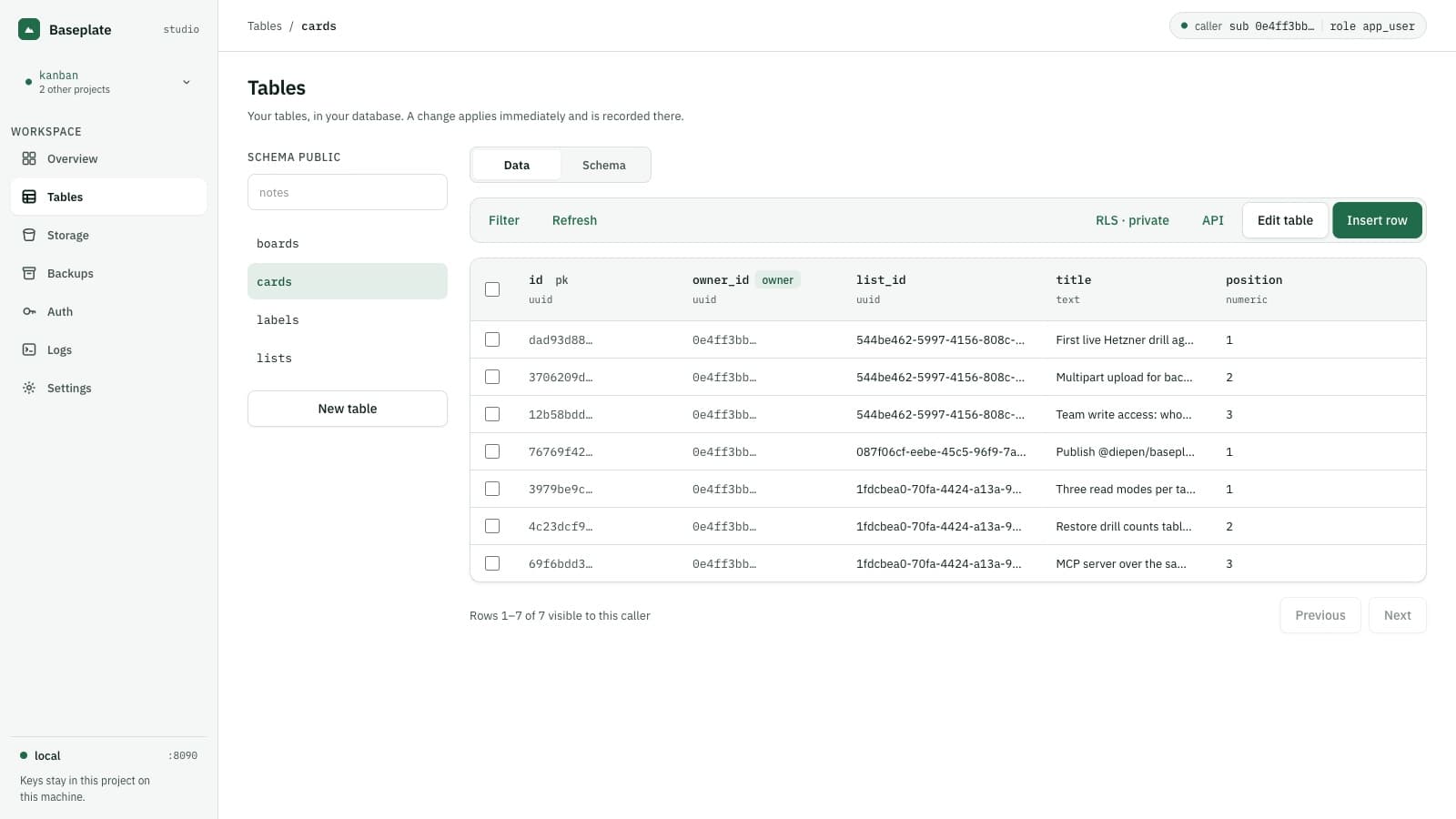1456x819 pixels.
Task: Click the Tables breadcrumb link
Action: [265, 25]
